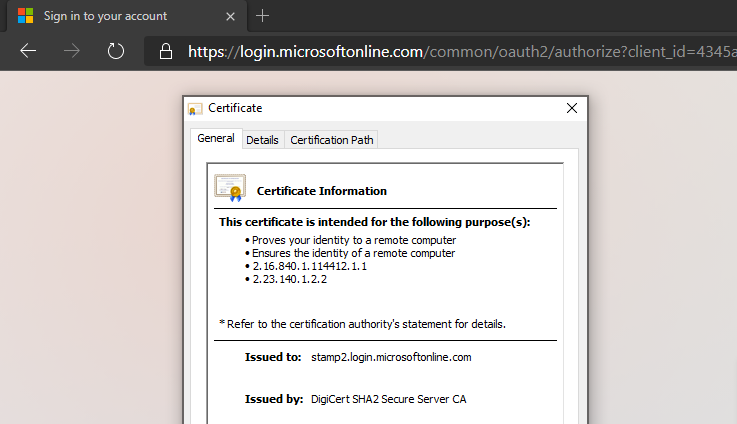
Task: Click the browser back arrow
Action: (x=28, y=51)
